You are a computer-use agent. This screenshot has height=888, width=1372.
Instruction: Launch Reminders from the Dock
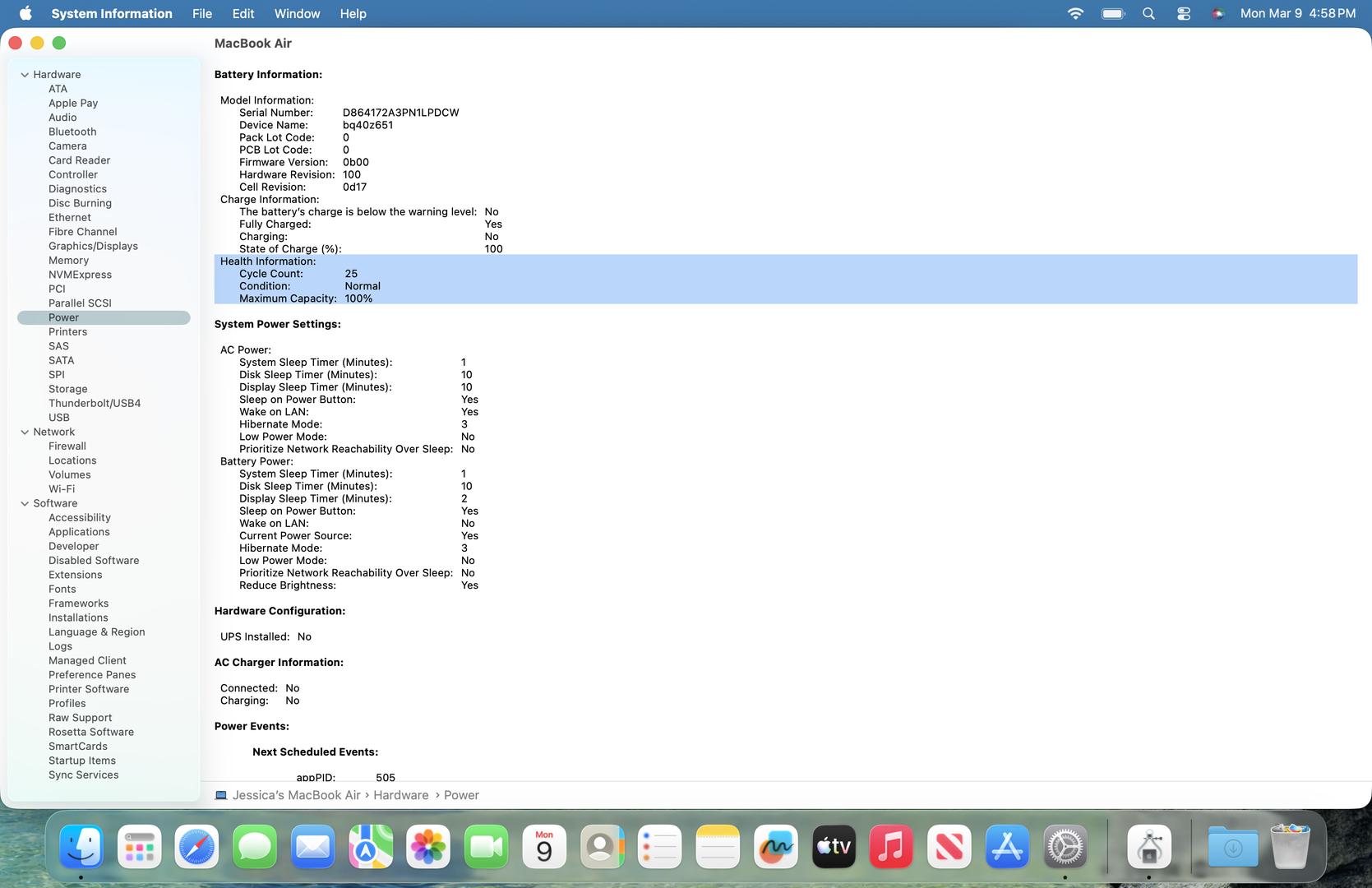pyautogui.click(x=660, y=846)
